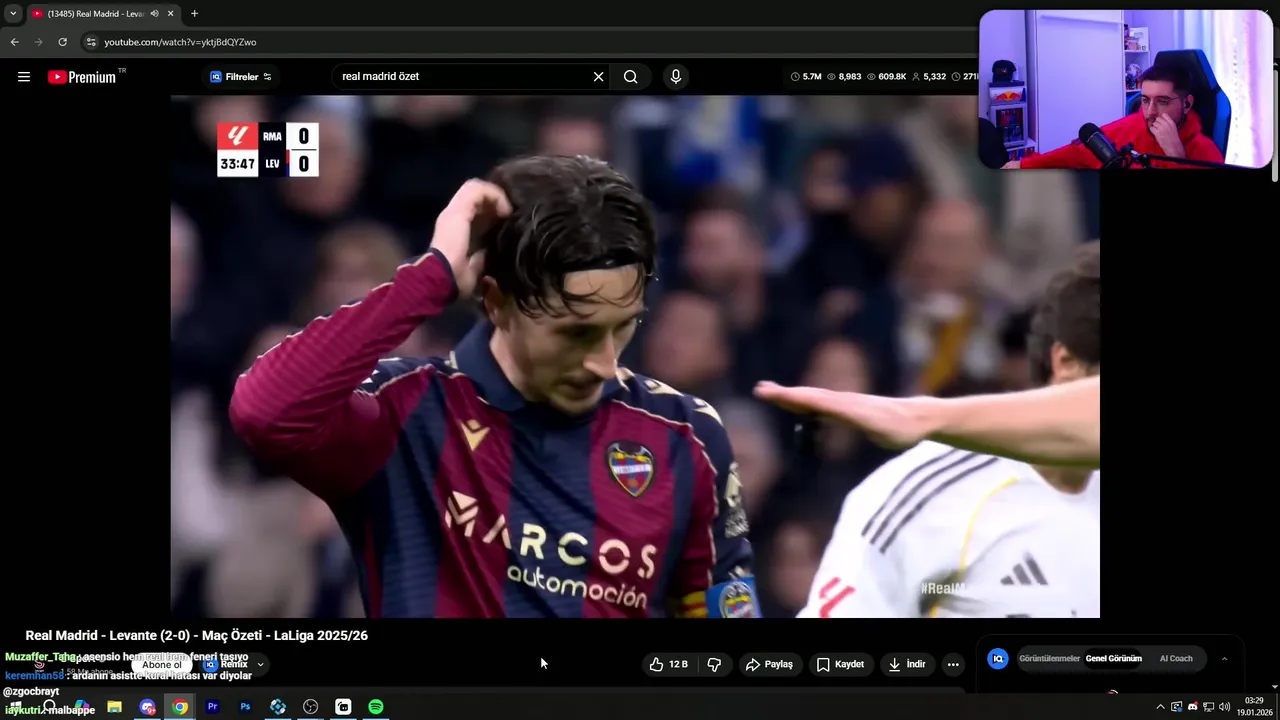Go back with browser back arrow

point(14,42)
